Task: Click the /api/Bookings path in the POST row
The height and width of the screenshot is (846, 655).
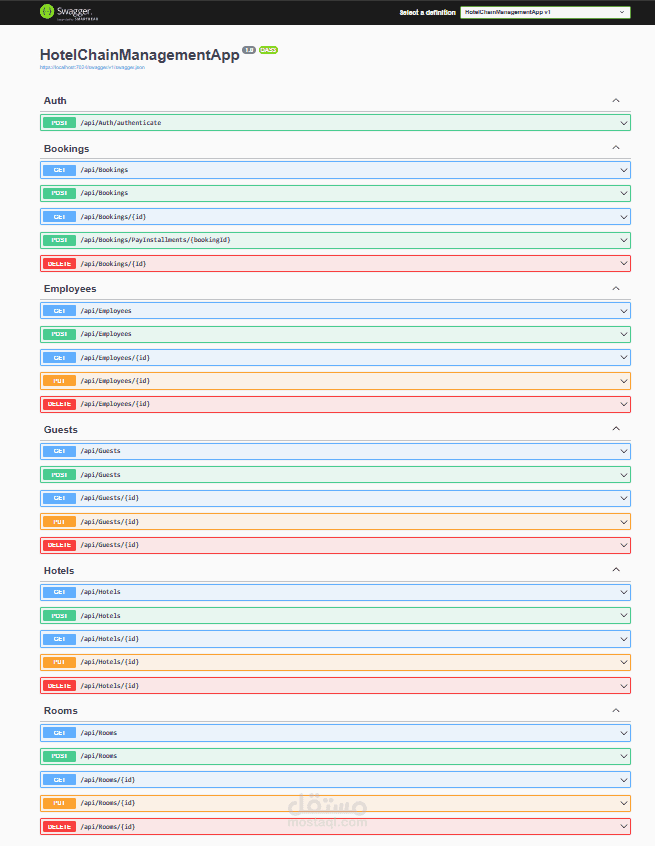Action: coord(104,193)
